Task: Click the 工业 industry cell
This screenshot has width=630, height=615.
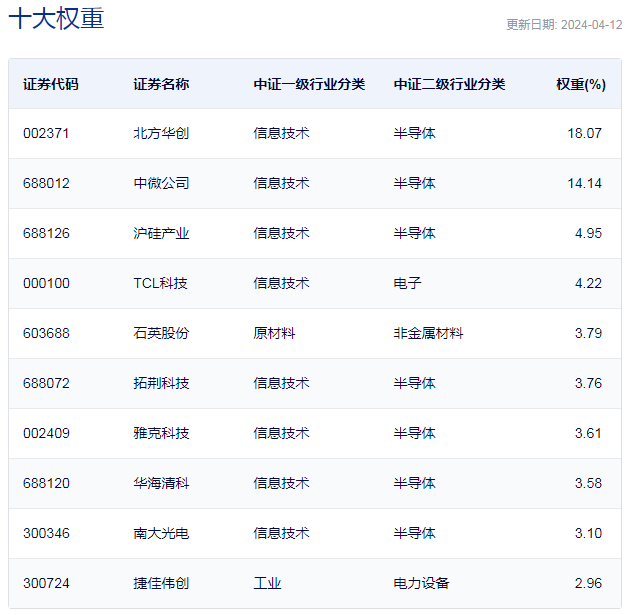Action: pos(267,583)
